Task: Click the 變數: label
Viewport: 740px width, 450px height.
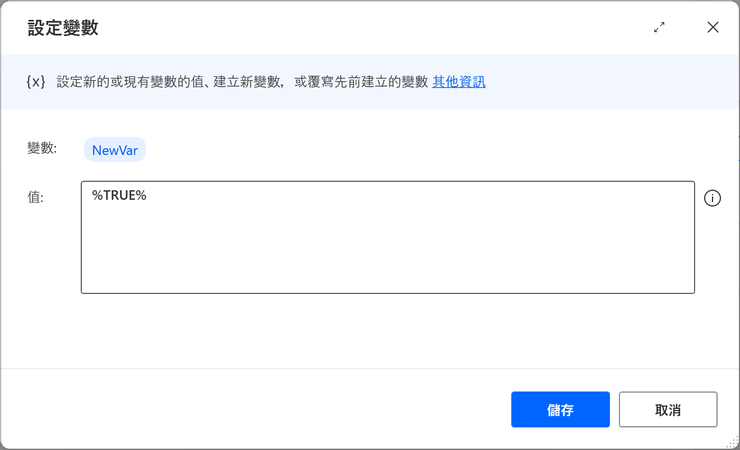Action: tap(42, 149)
